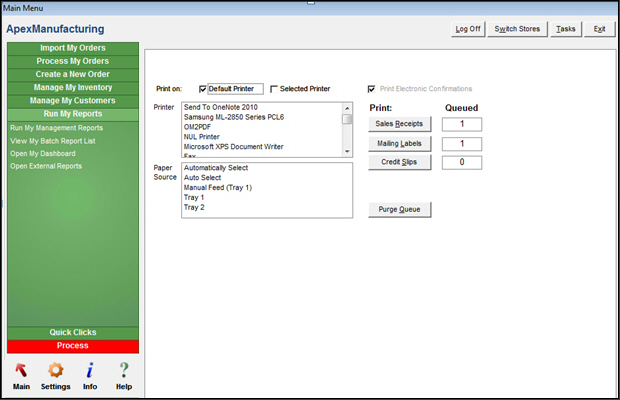620x400 pixels.
Task: Open the Help question mark icon
Action: 124,370
